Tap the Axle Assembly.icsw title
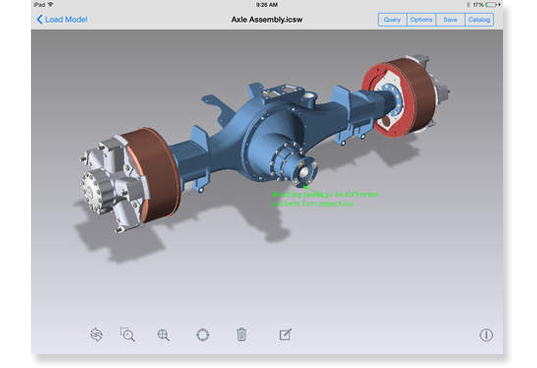 267,20
